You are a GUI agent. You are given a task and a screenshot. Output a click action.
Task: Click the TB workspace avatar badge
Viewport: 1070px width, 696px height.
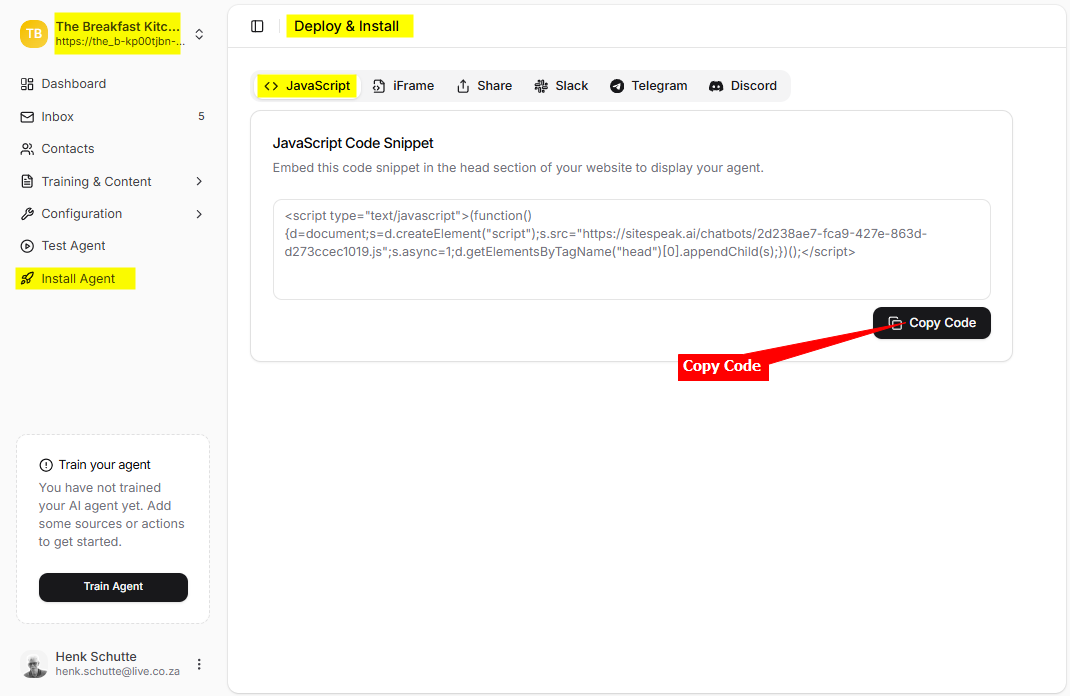coord(33,33)
